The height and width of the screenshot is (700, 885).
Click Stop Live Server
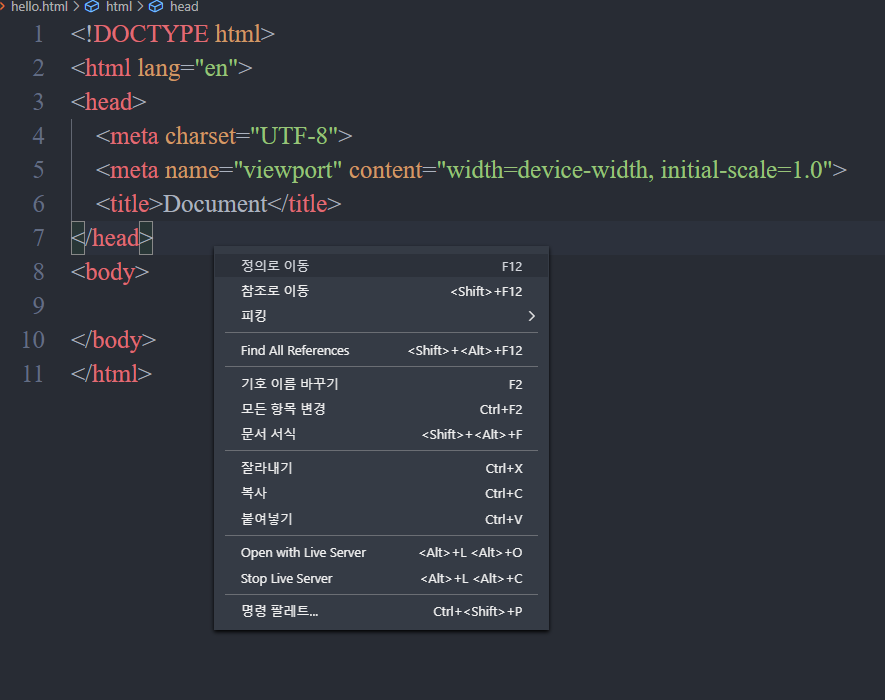click(381, 579)
